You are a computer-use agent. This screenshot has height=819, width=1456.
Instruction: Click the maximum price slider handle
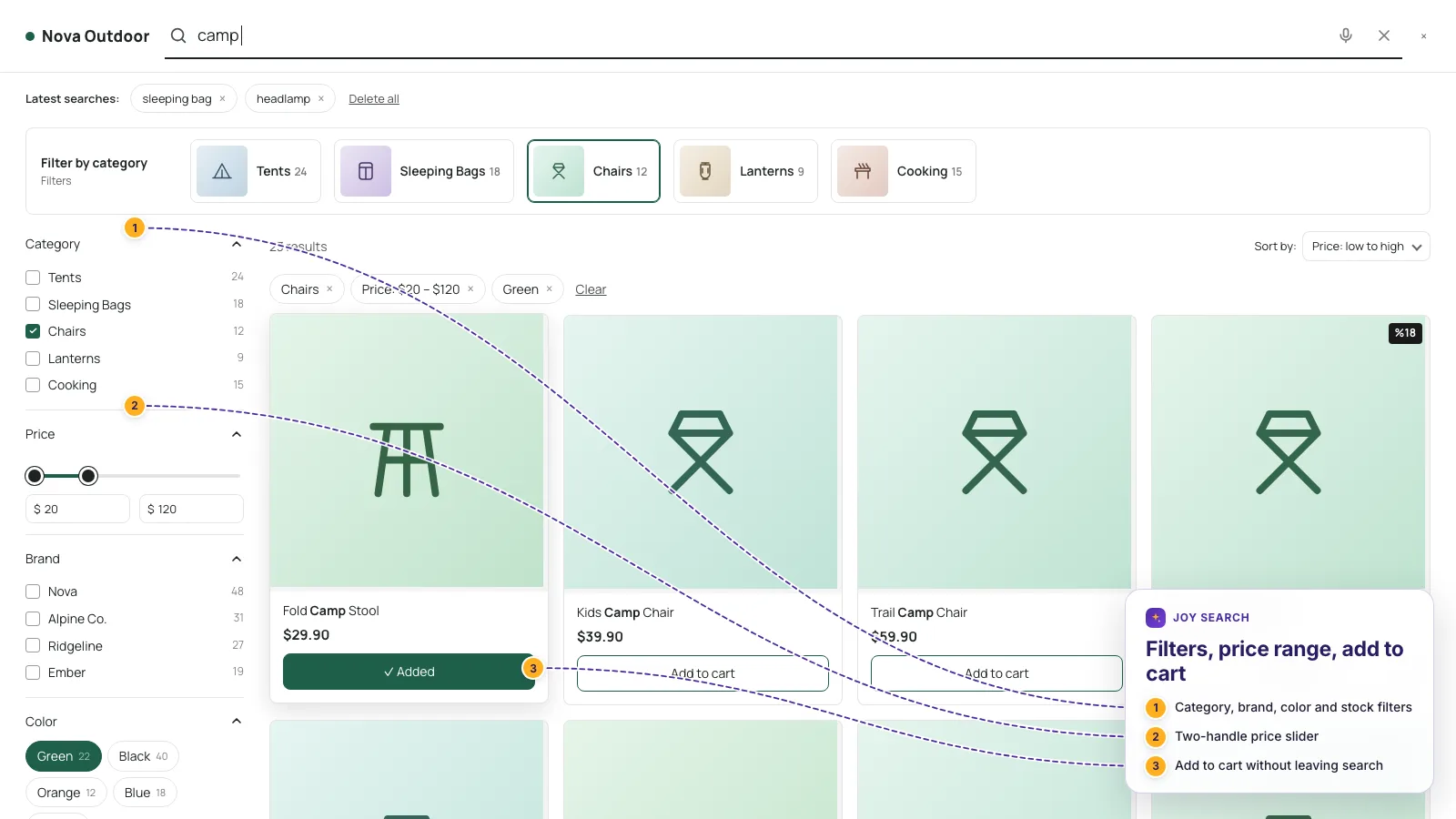pos(88,476)
